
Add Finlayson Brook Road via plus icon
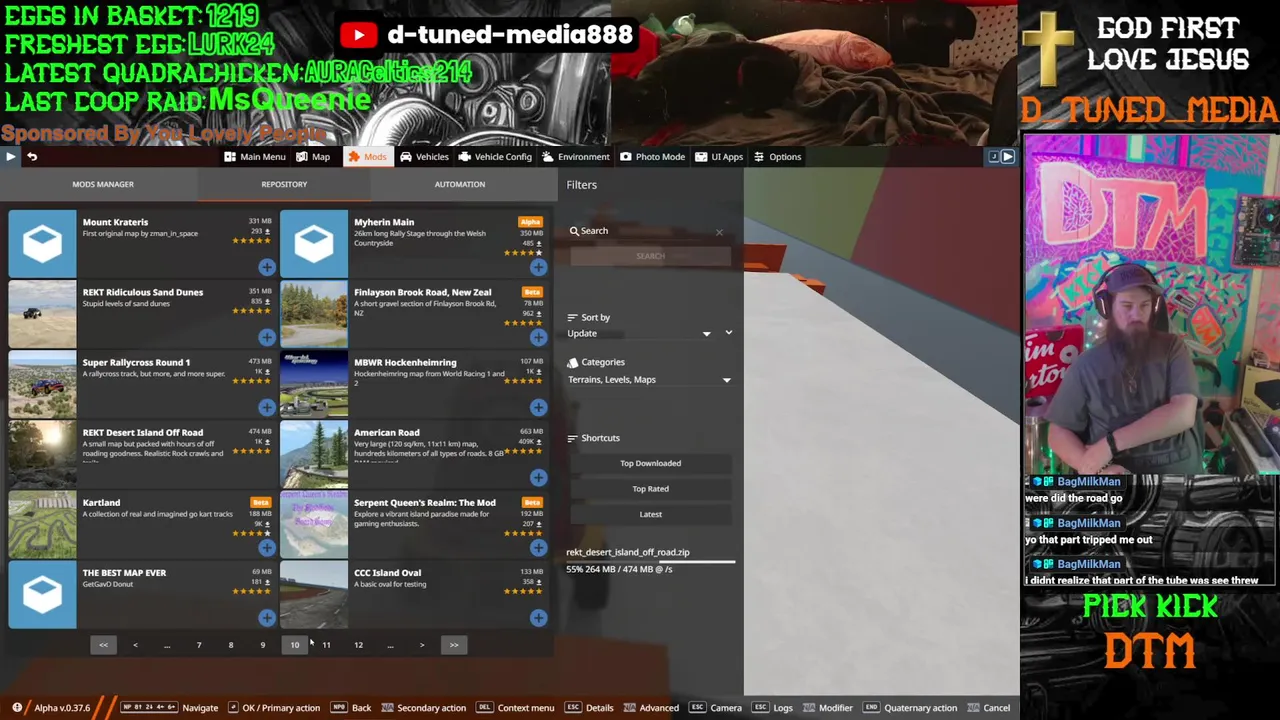tap(538, 337)
